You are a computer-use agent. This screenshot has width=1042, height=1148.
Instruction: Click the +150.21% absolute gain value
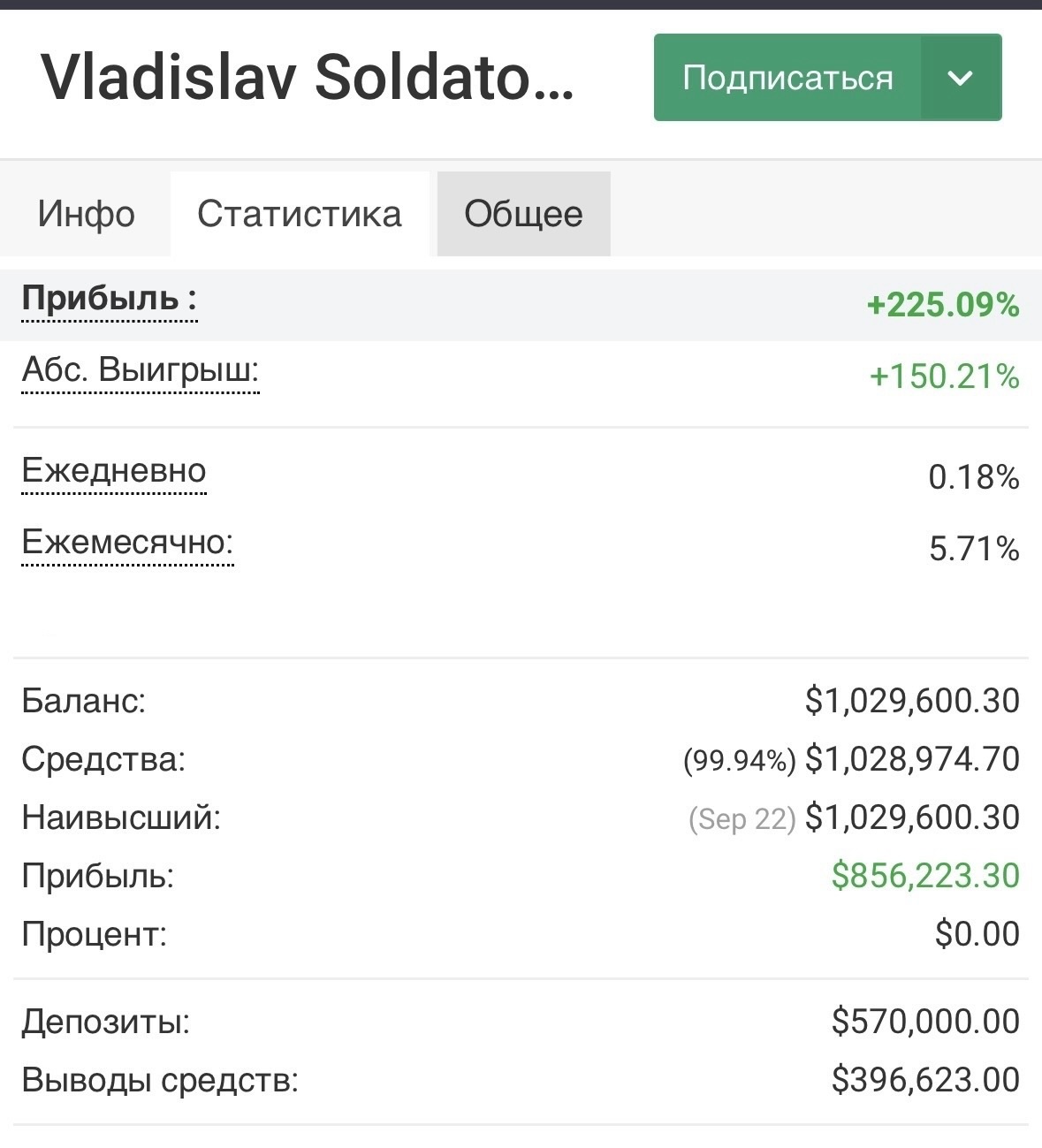pyautogui.click(x=944, y=376)
